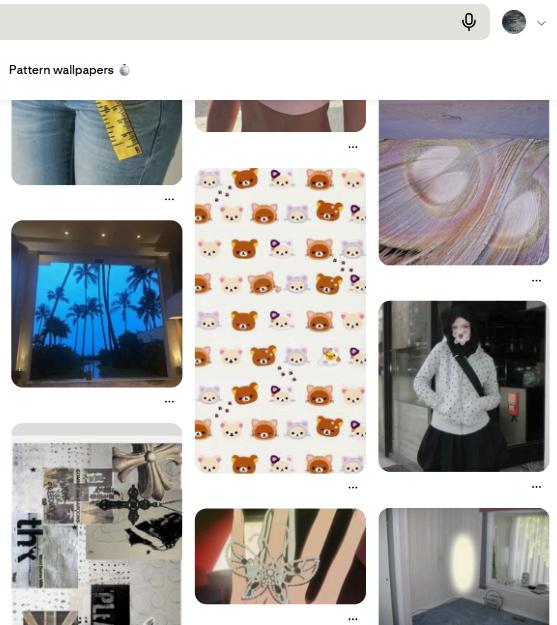Open more options under palm trees window pin
The height and width of the screenshot is (625, 557).
169,401
